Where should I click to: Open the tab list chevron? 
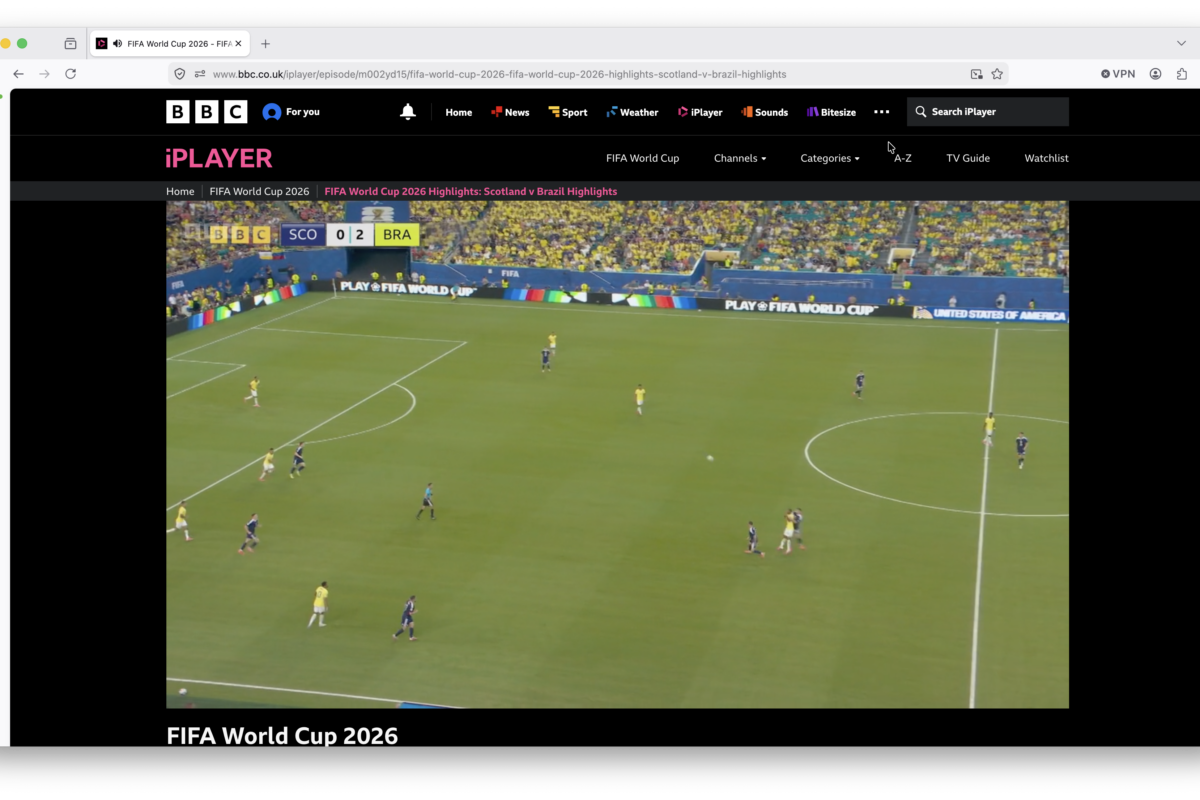click(1181, 44)
